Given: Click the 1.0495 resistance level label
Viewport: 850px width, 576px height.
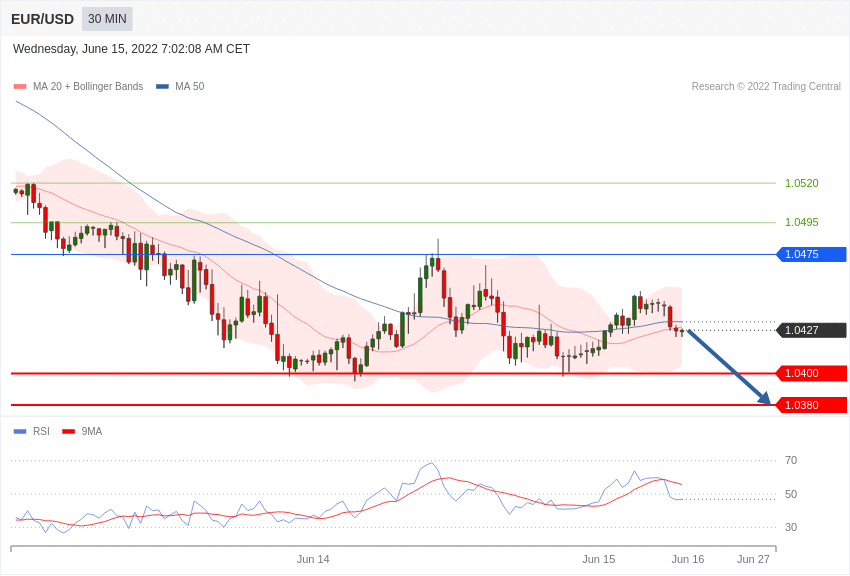Looking at the screenshot, I should point(802,222).
